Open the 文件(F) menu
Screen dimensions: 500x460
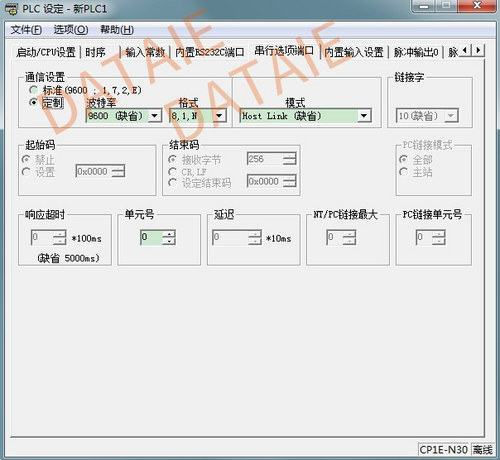(26, 30)
